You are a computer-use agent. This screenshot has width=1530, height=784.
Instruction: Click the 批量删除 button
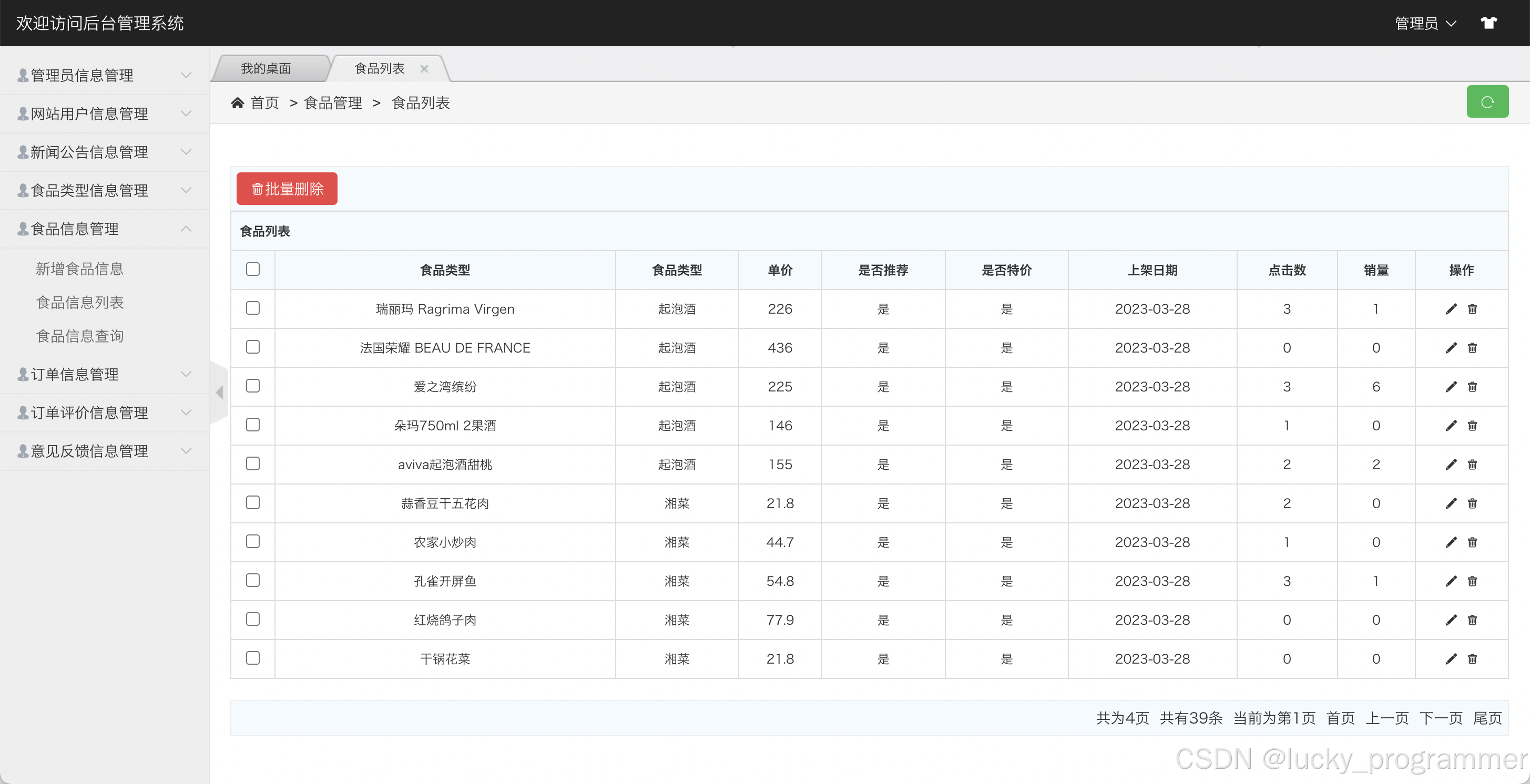[x=287, y=189]
